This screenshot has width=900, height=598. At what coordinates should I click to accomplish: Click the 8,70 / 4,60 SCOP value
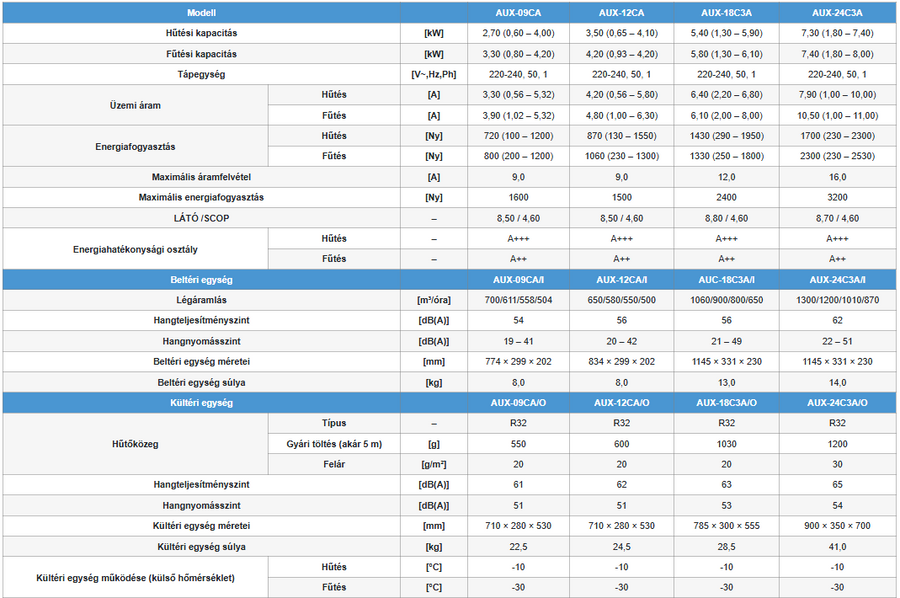(x=837, y=218)
